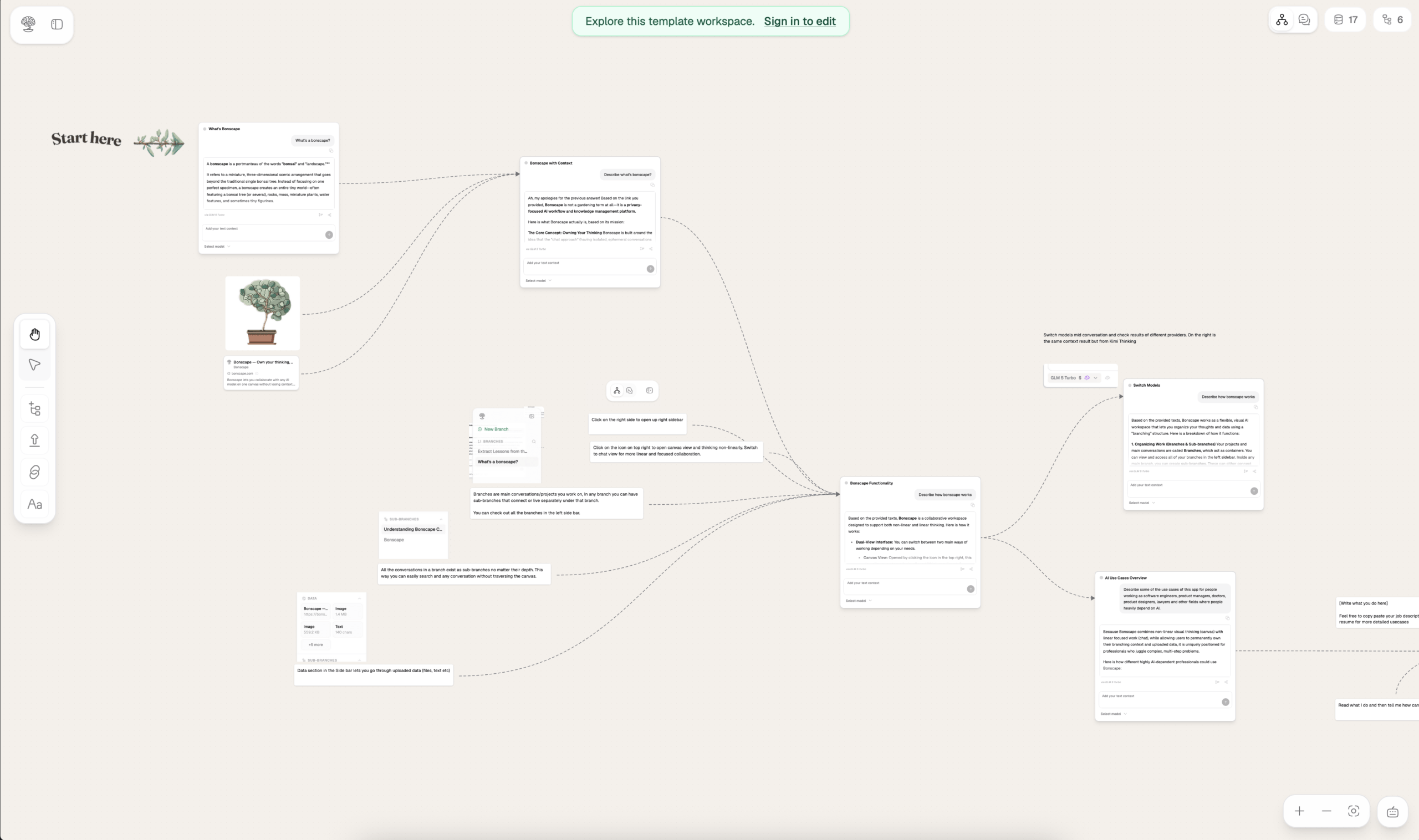Viewport: 1419px width, 840px height.
Task: Send message in Bonscape Functionality card
Action: 971,589
